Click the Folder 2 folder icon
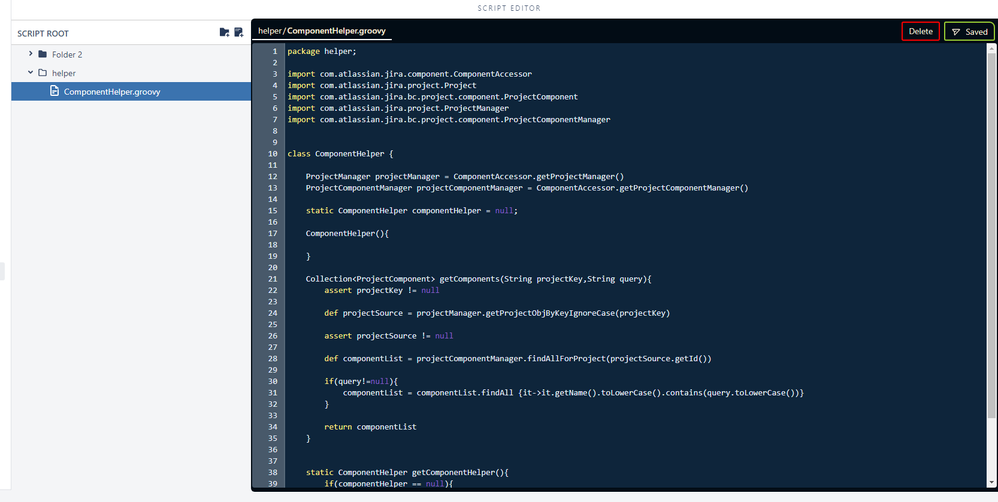The height and width of the screenshot is (502, 998). 42,54
